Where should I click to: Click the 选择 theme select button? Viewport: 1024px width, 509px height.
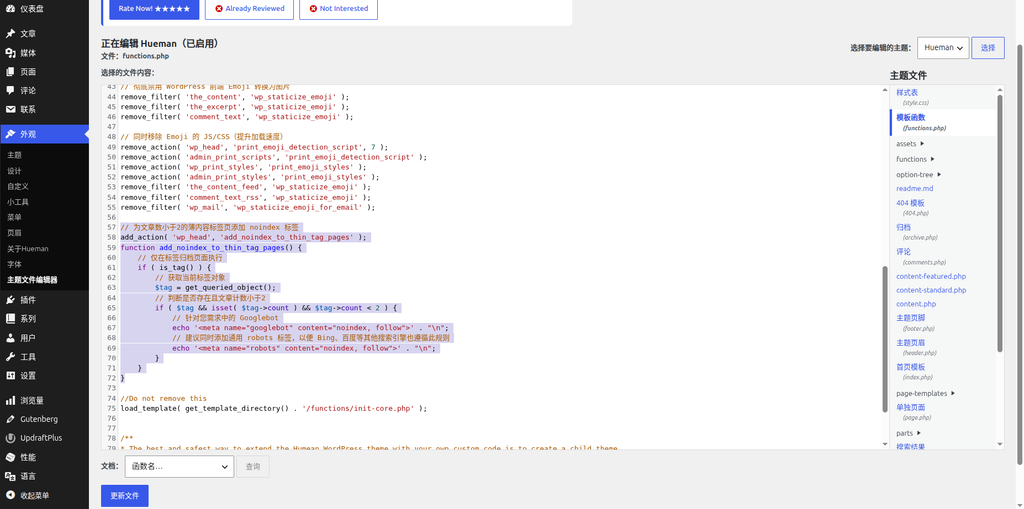[x=988, y=48]
